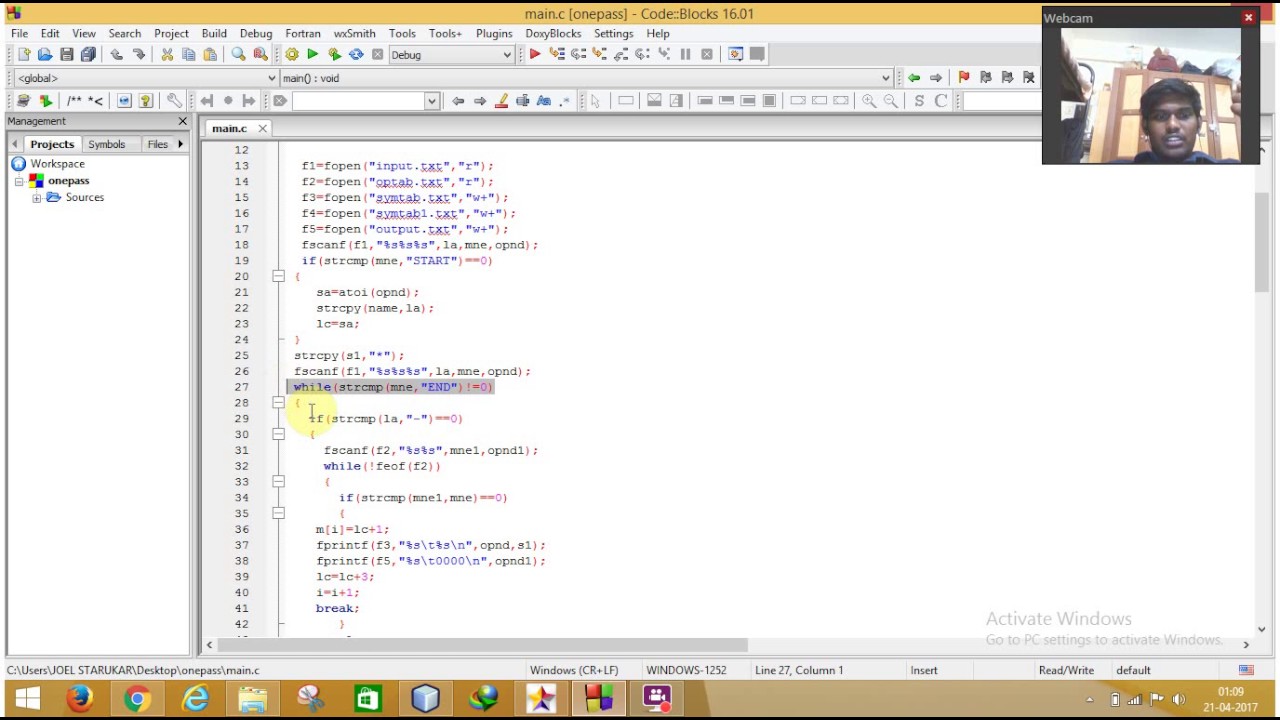Create a new file with the toolbar icon
This screenshot has height=720, width=1280.
[x=24, y=55]
